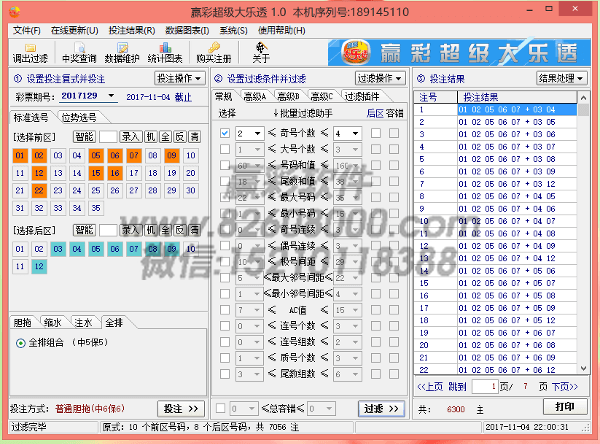The image size is (600, 444).
Task: Click the 后区 column link
Action: click(375, 113)
